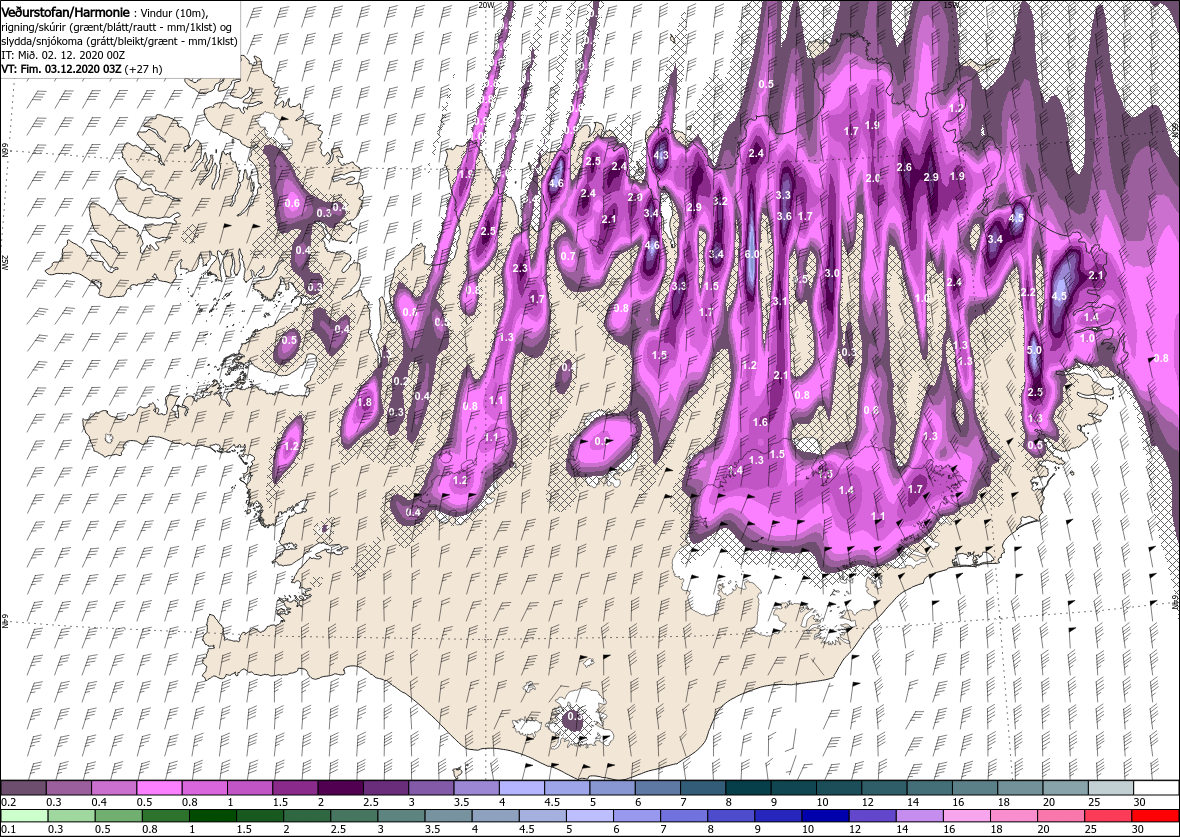Click the '0.1' label under the lower legend
This screenshot has height=837, width=1180.
coord(8,829)
